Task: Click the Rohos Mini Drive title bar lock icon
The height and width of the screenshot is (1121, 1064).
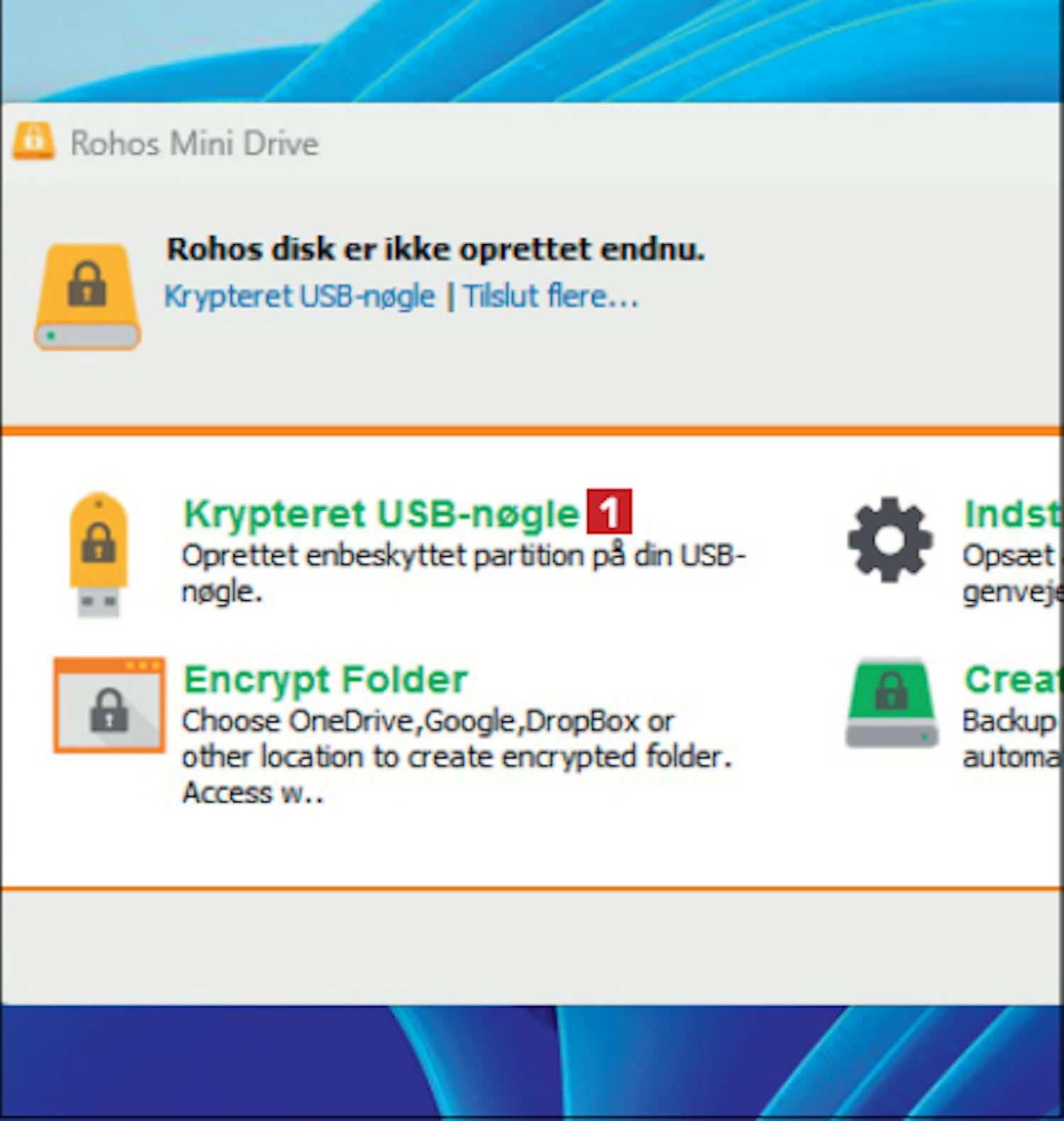Action: click(x=33, y=141)
